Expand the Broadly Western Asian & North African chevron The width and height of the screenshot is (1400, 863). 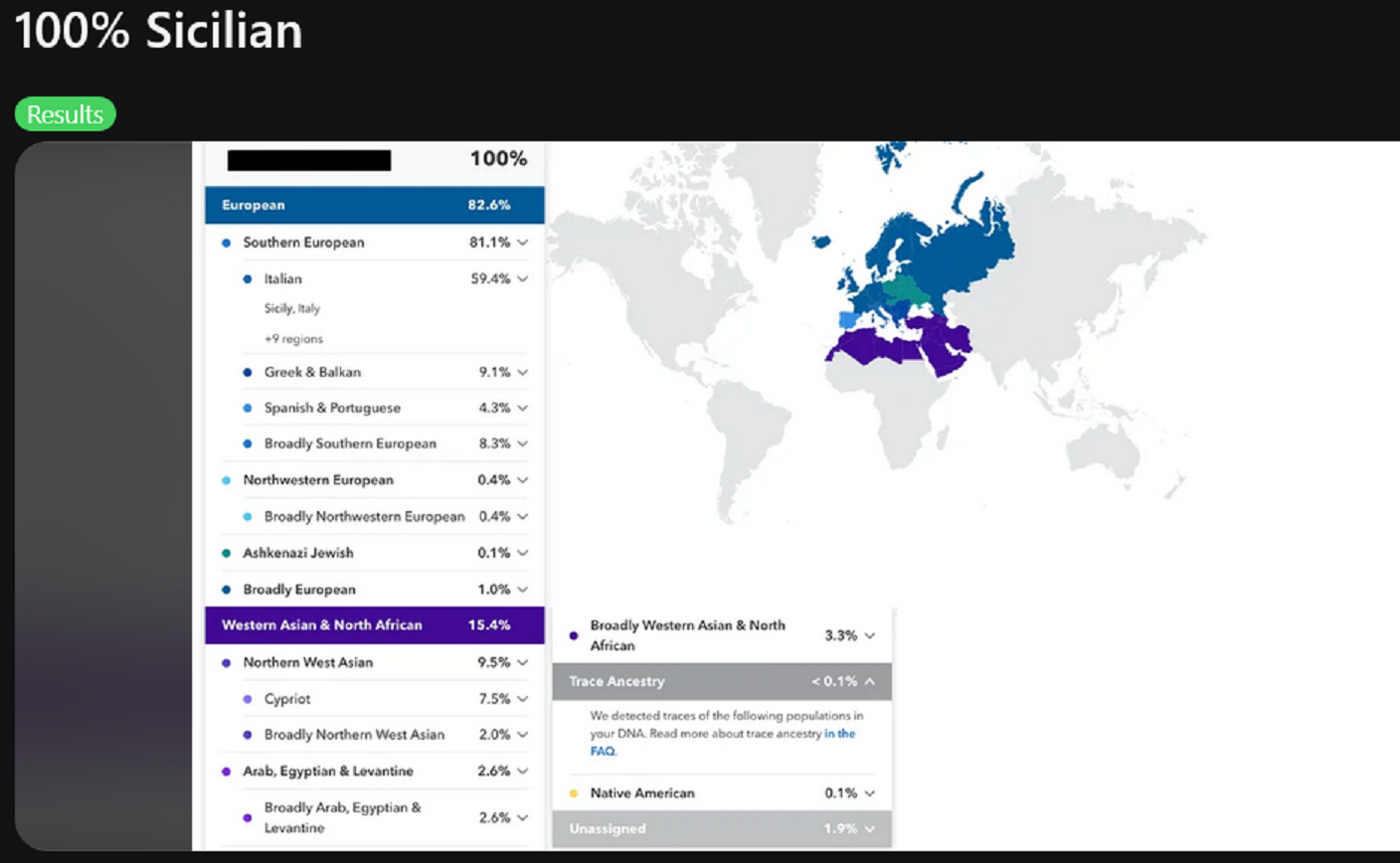(870, 636)
